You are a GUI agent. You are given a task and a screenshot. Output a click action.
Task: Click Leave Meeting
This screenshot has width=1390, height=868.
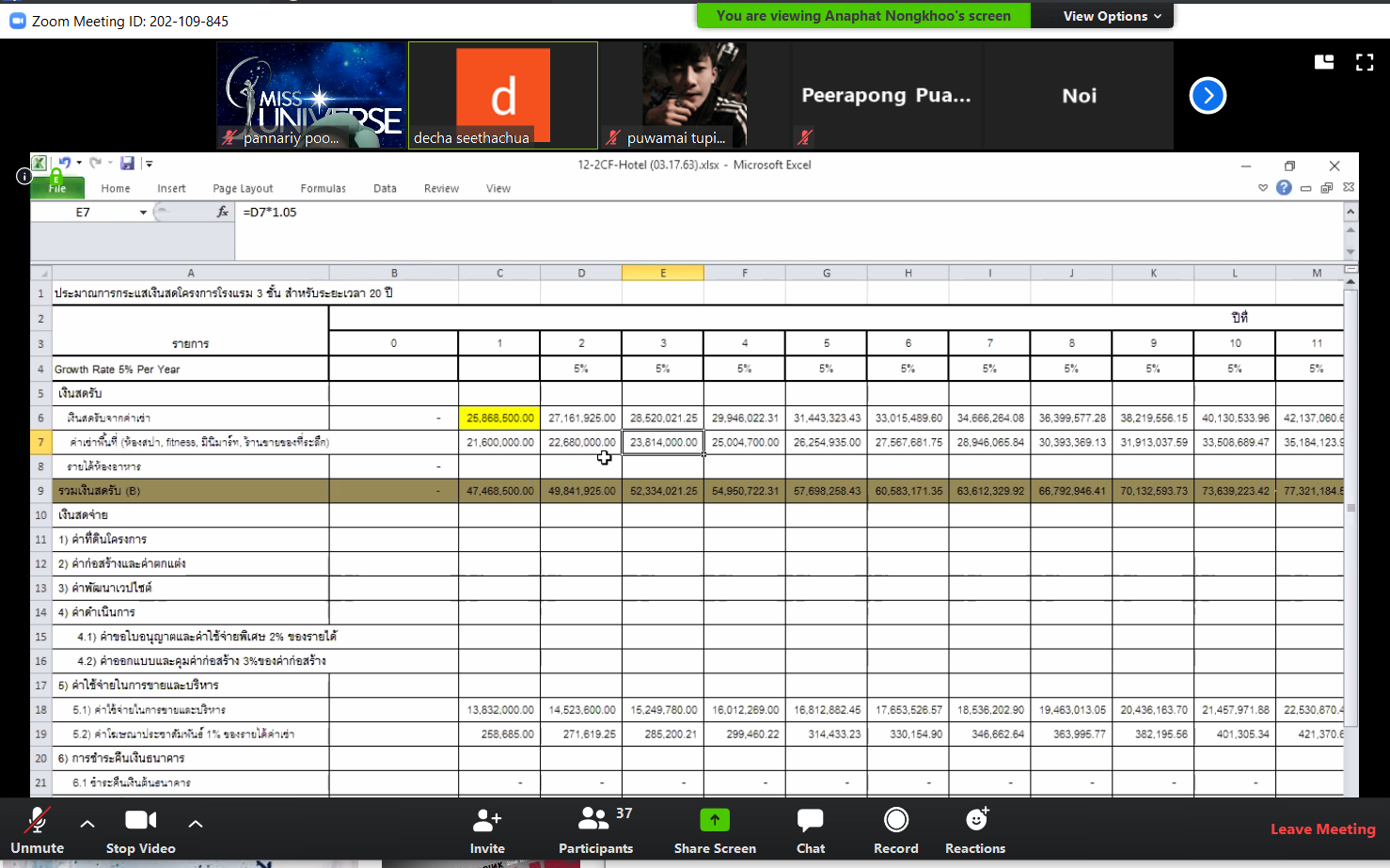pyautogui.click(x=1322, y=829)
